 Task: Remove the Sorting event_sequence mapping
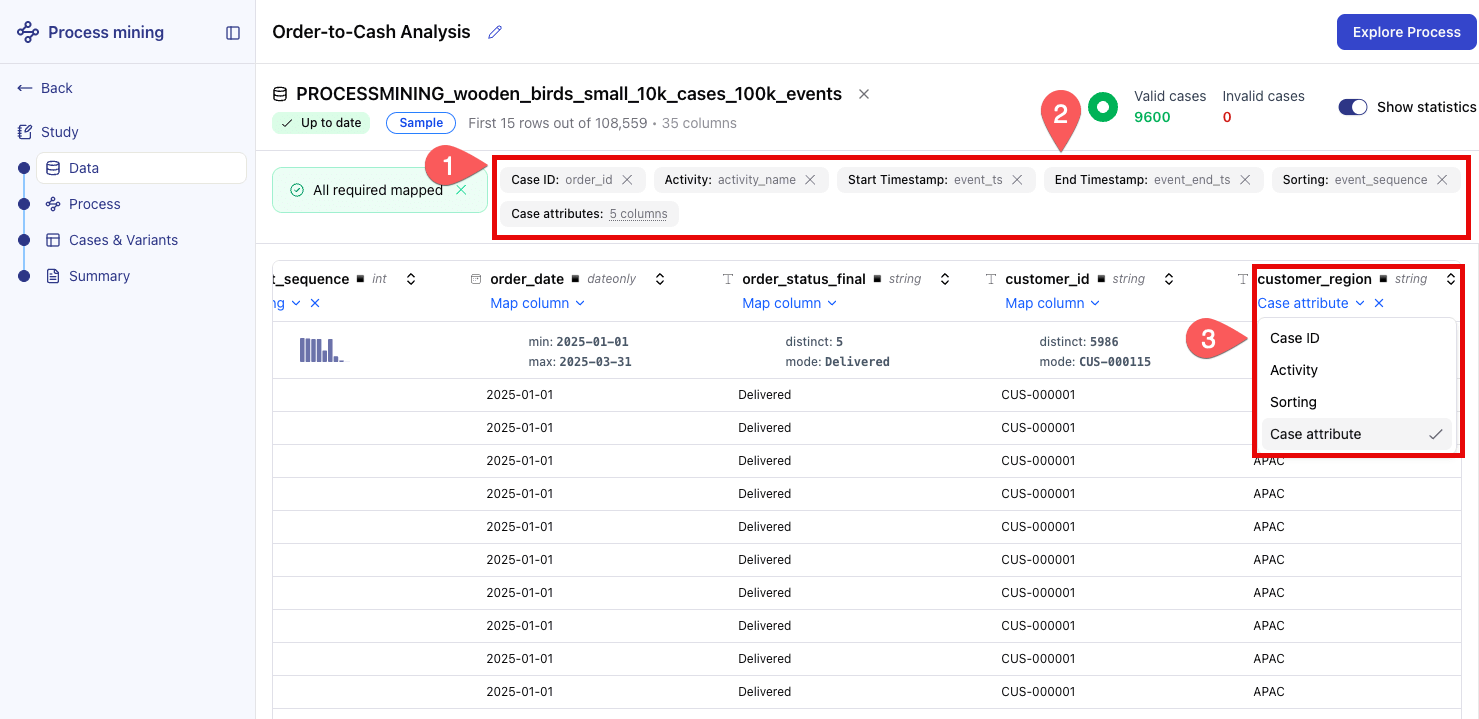[1442, 180]
